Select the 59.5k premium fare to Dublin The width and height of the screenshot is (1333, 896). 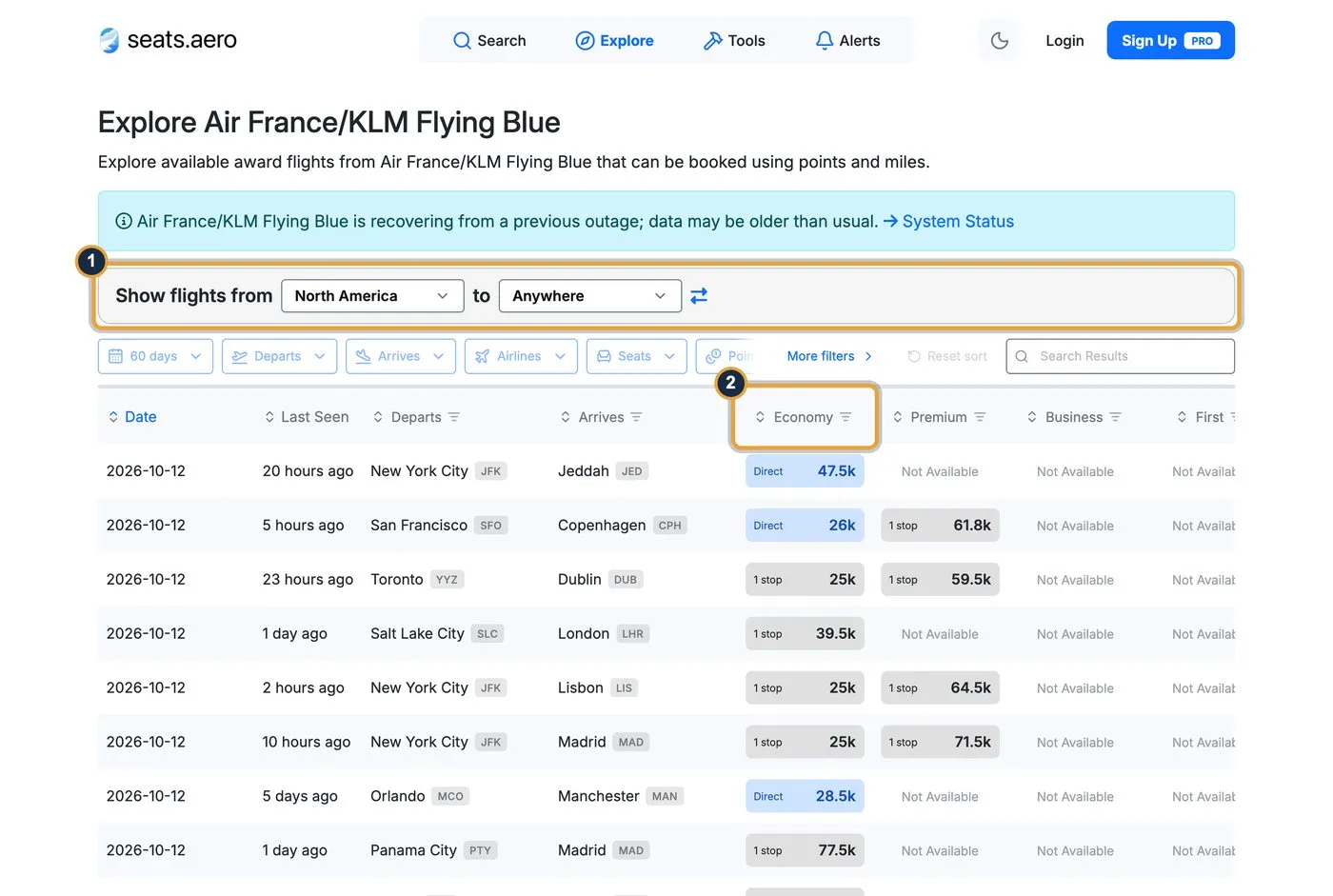tap(940, 580)
